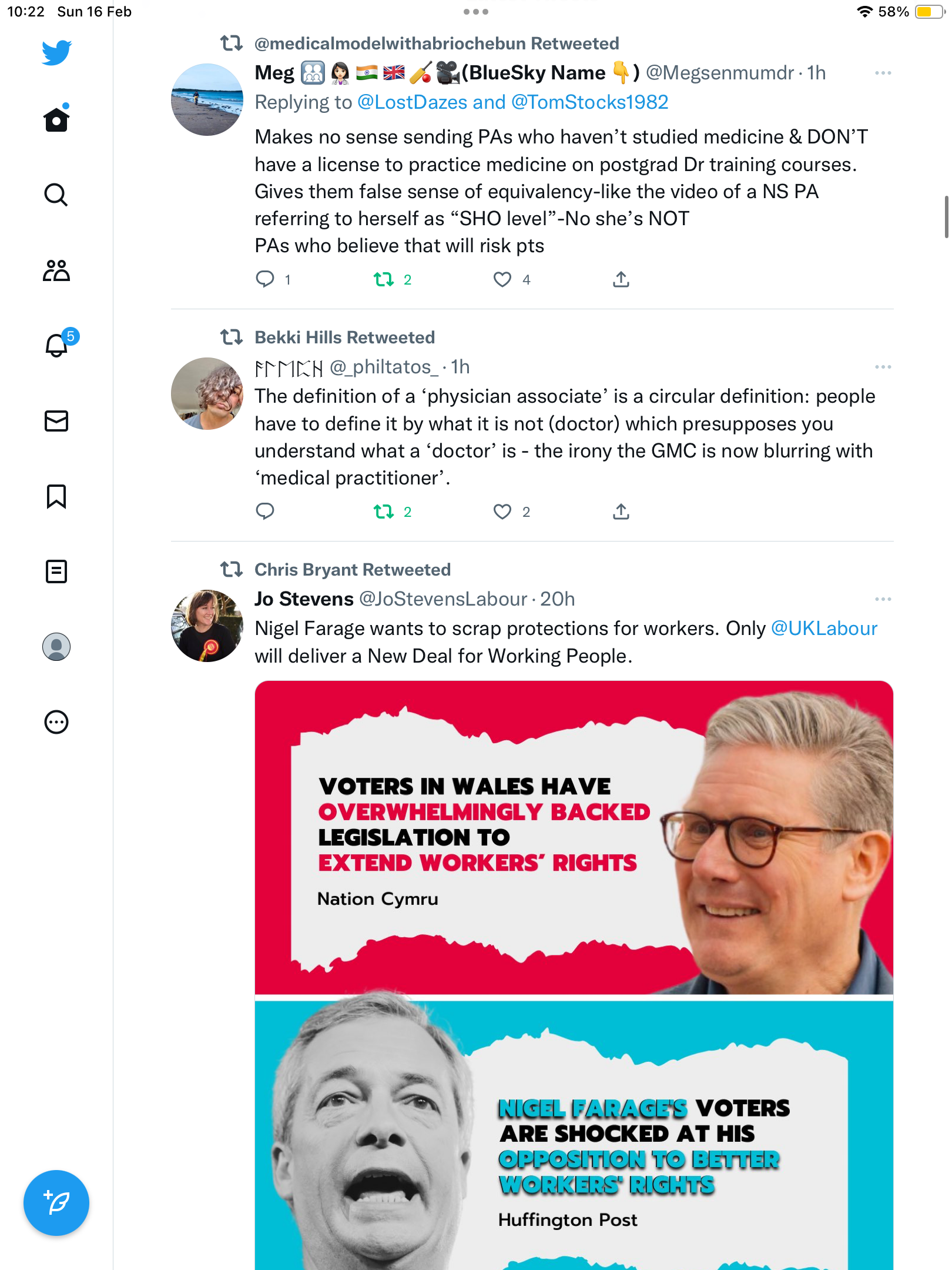
Task: Open more options on Meg's tweet
Action: [x=883, y=73]
